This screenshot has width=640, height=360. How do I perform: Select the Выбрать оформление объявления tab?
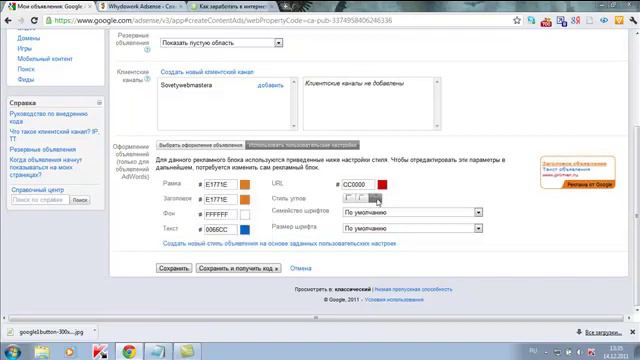[x=200, y=145]
